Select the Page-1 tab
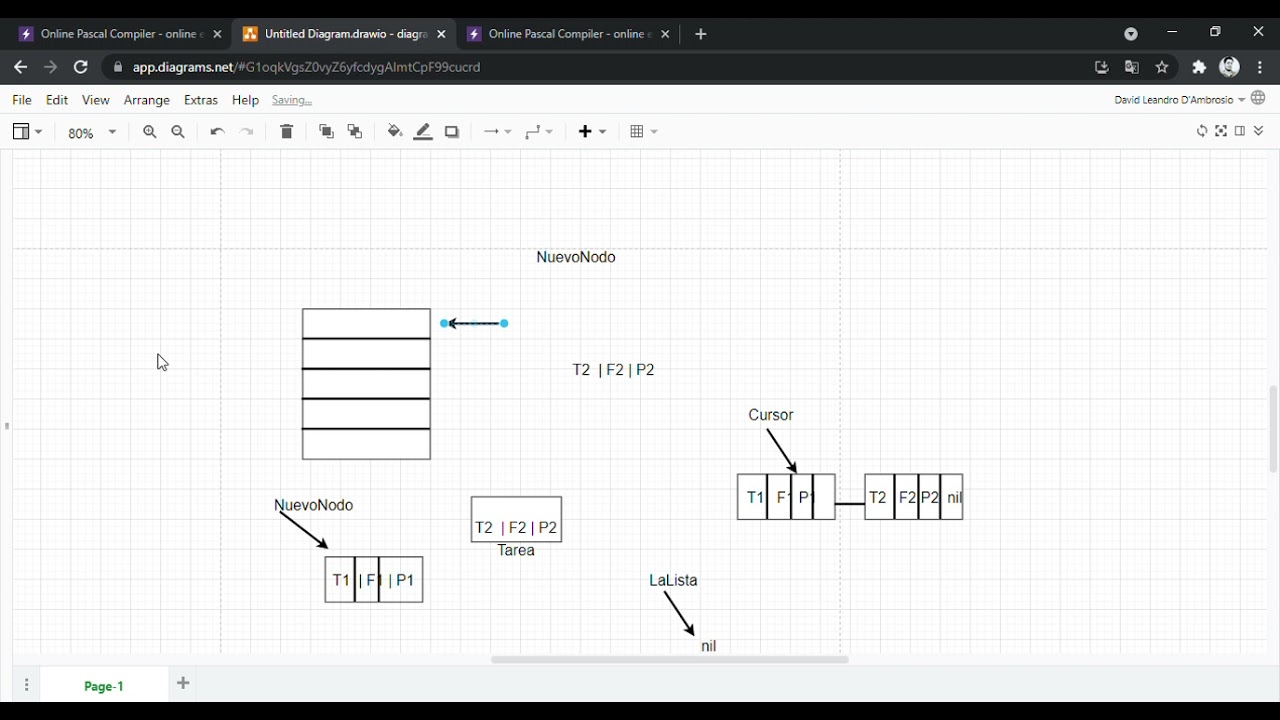1280x720 pixels. coord(104,686)
